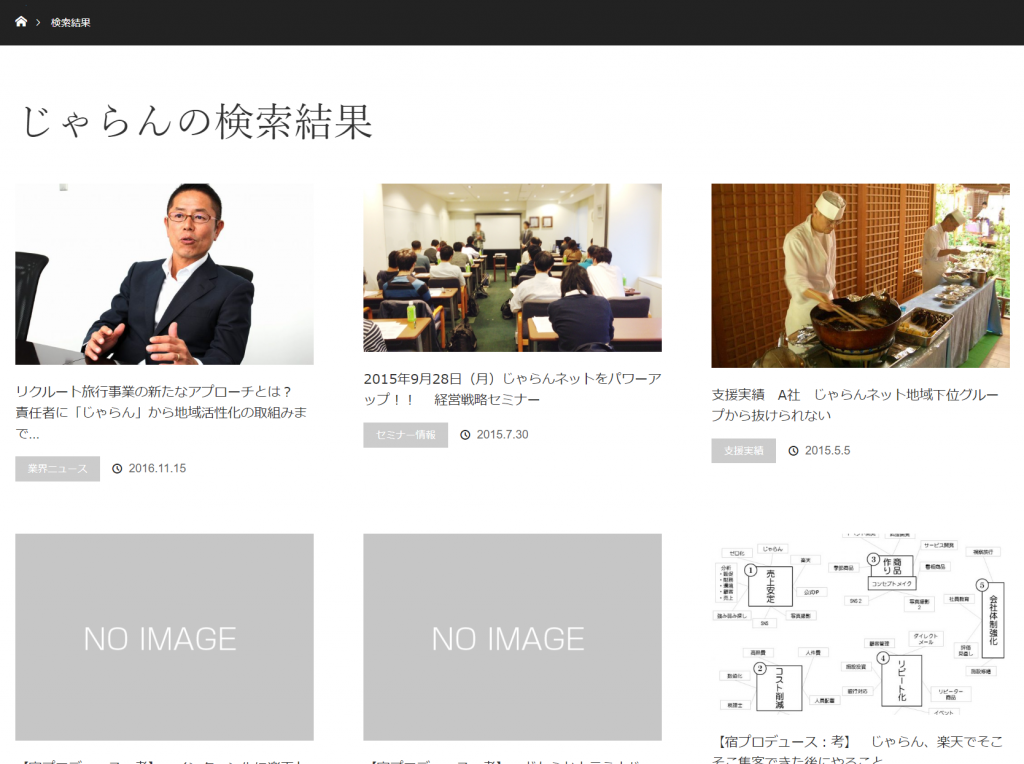Click the clock icon beside 2015.5.5

click(x=793, y=451)
